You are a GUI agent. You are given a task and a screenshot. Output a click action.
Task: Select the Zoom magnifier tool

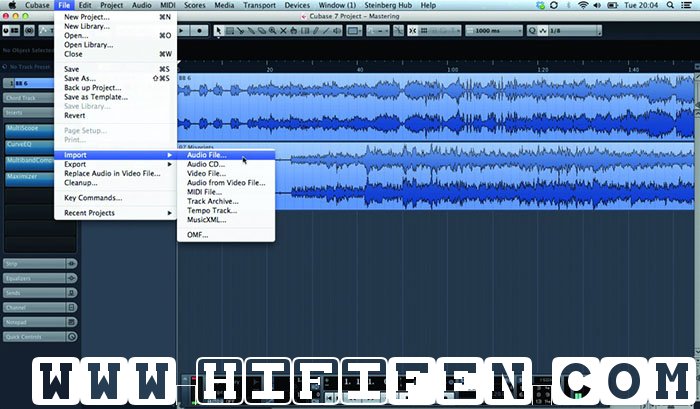pyautogui.click(x=272, y=31)
